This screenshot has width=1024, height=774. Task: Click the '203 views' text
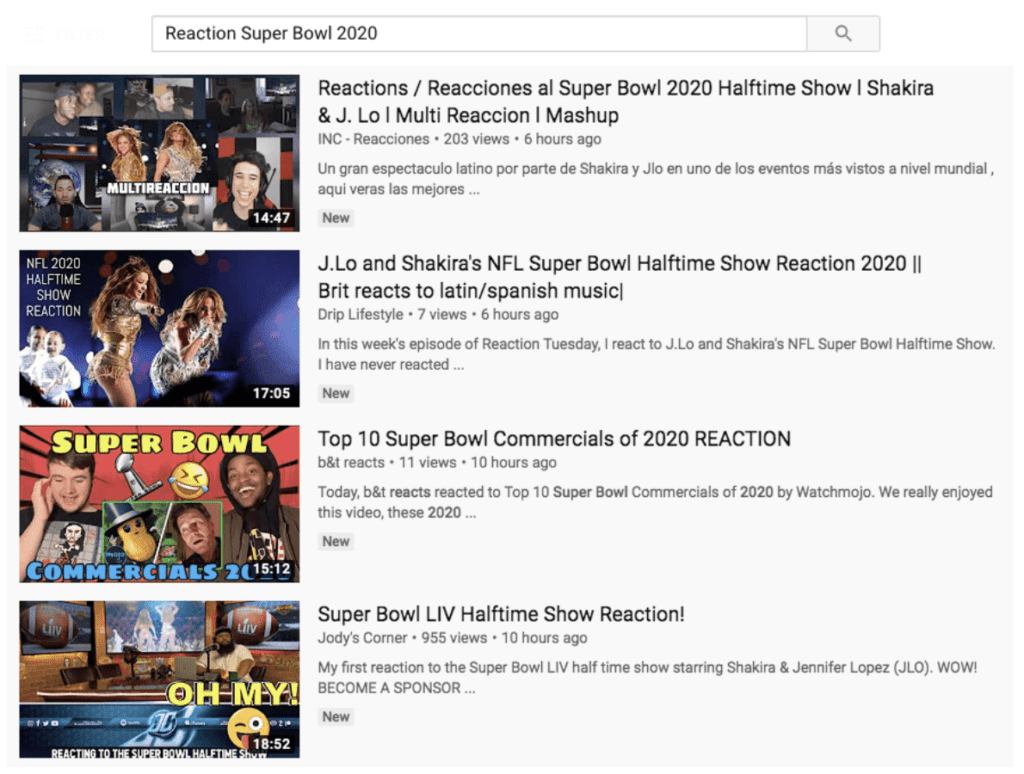pos(476,139)
